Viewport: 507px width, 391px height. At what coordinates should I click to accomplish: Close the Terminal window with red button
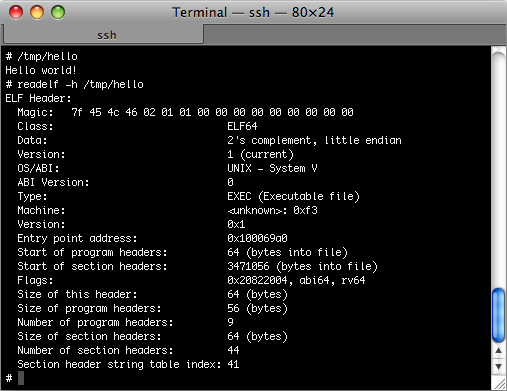[x=16, y=12]
